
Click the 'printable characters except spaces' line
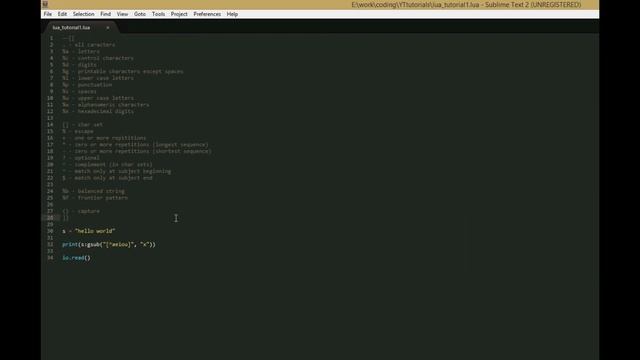coord(122,71)
